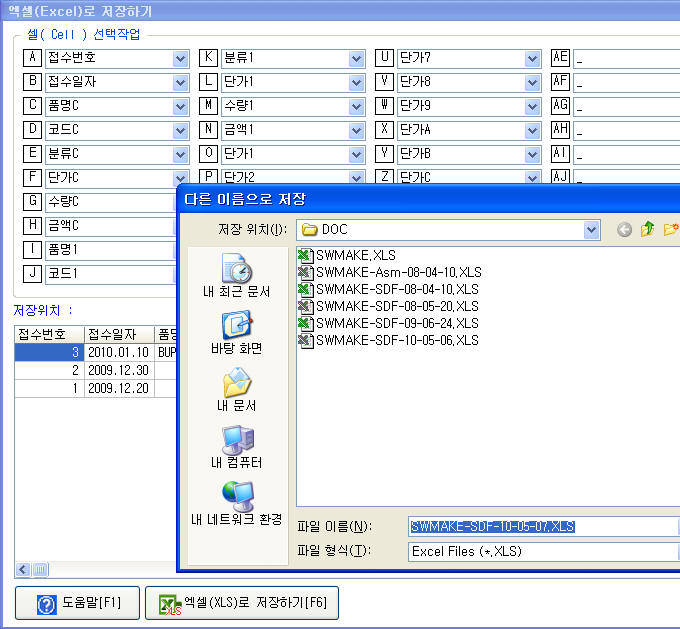Expand column N 금액1 dropdown
The height and width of the screenshot is (629, 680).
(356, 130)
